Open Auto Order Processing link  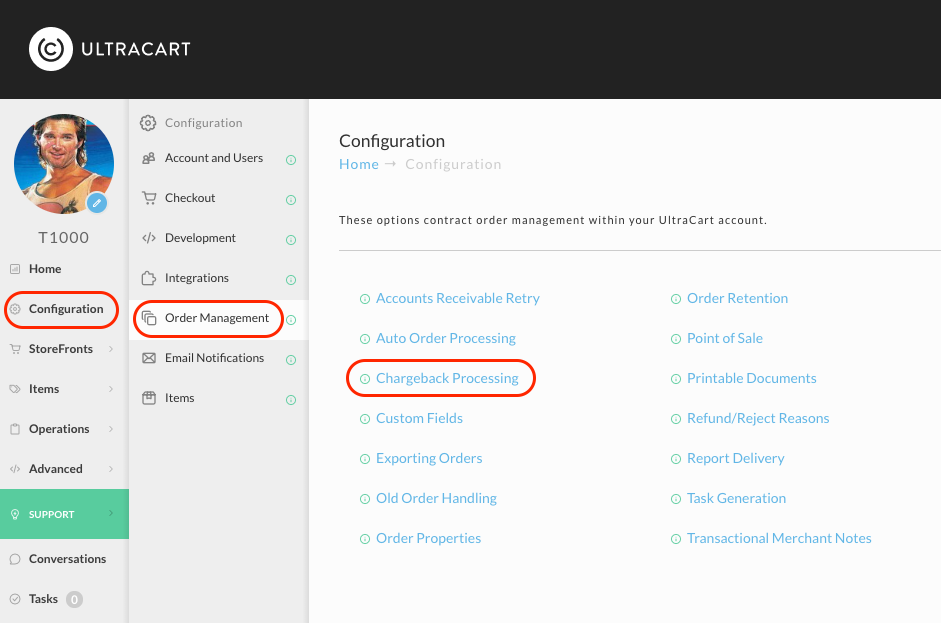tap(446, 339)
